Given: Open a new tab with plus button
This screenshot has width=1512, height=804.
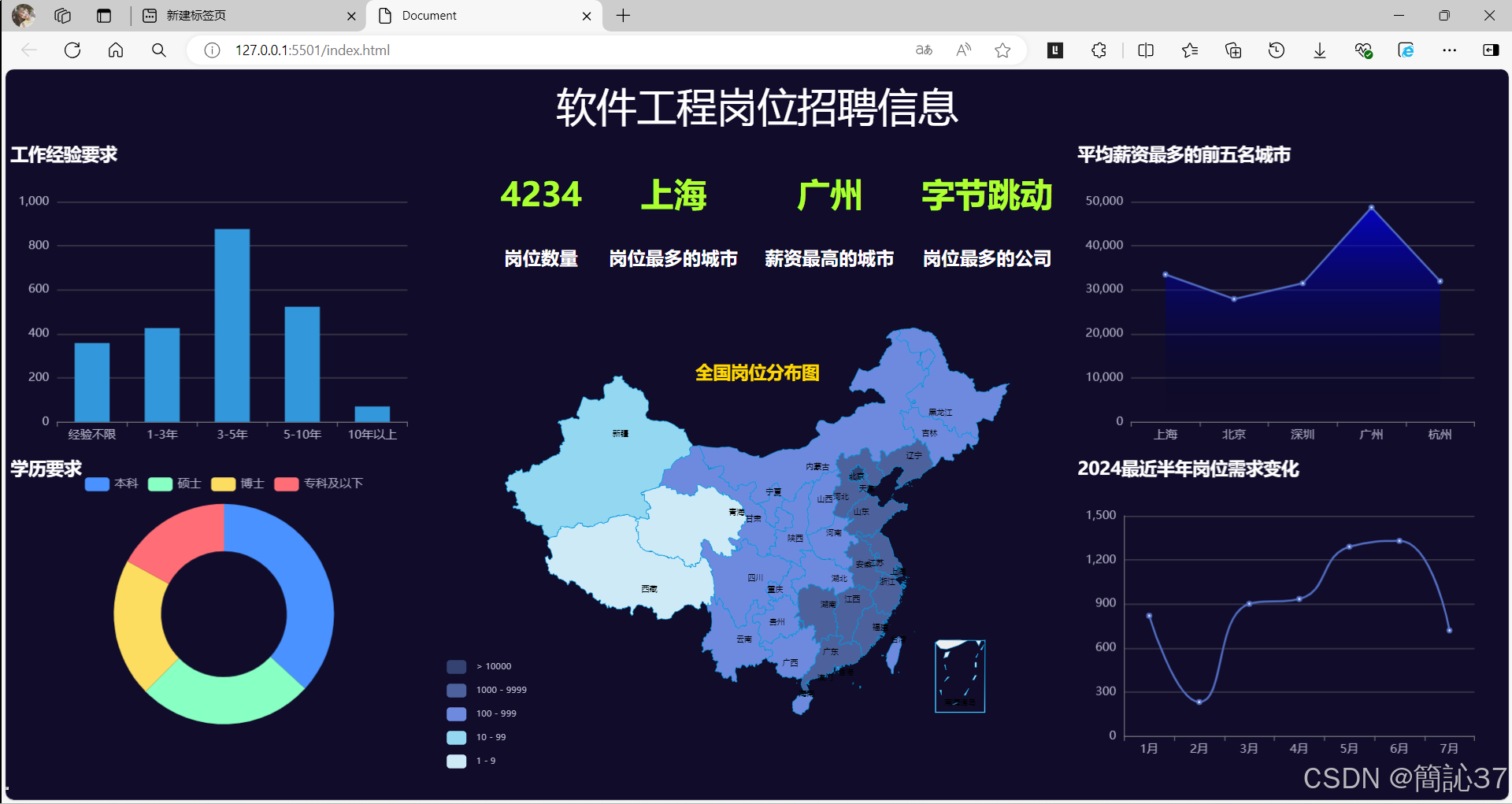Looking at the screenshot, I should pyautogui.click(x=623, y=16).
